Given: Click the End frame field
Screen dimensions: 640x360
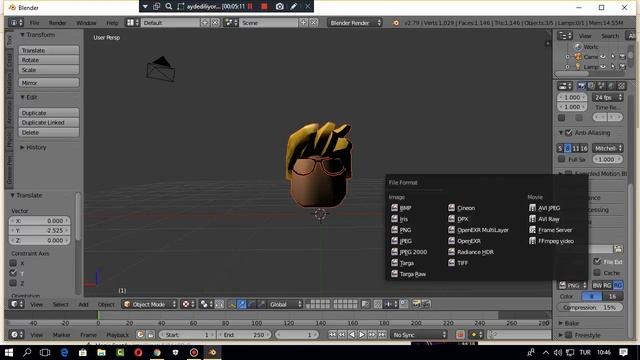Looking at the screenshot, I should (244, 335).
